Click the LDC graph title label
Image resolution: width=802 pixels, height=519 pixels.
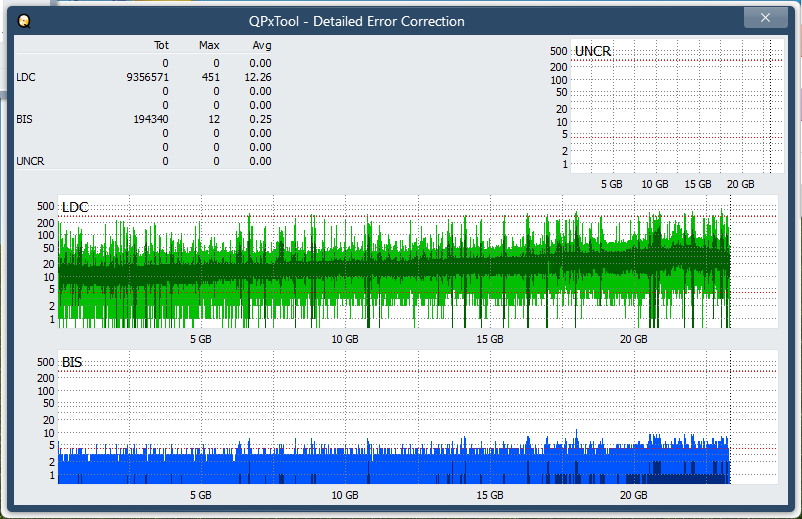[75, 207]
